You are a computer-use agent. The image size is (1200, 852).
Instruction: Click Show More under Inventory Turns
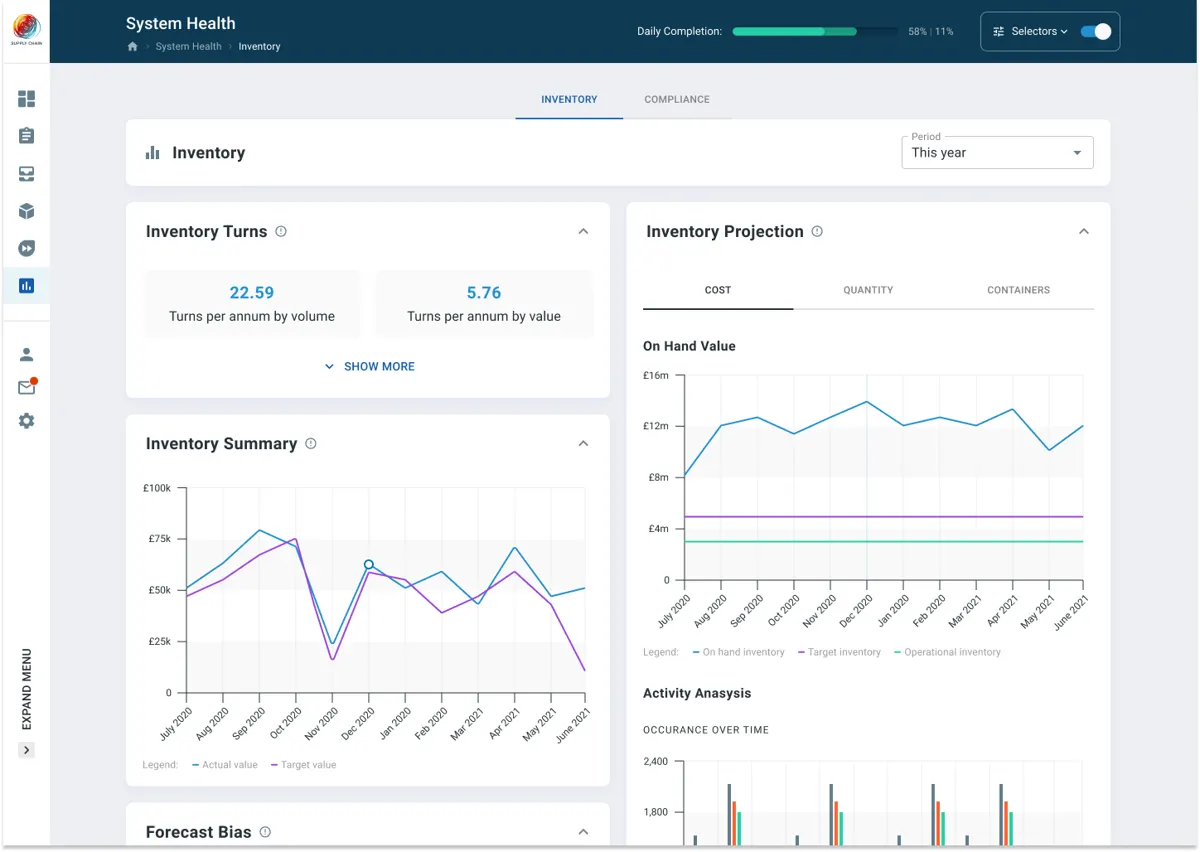pos(369,367)
